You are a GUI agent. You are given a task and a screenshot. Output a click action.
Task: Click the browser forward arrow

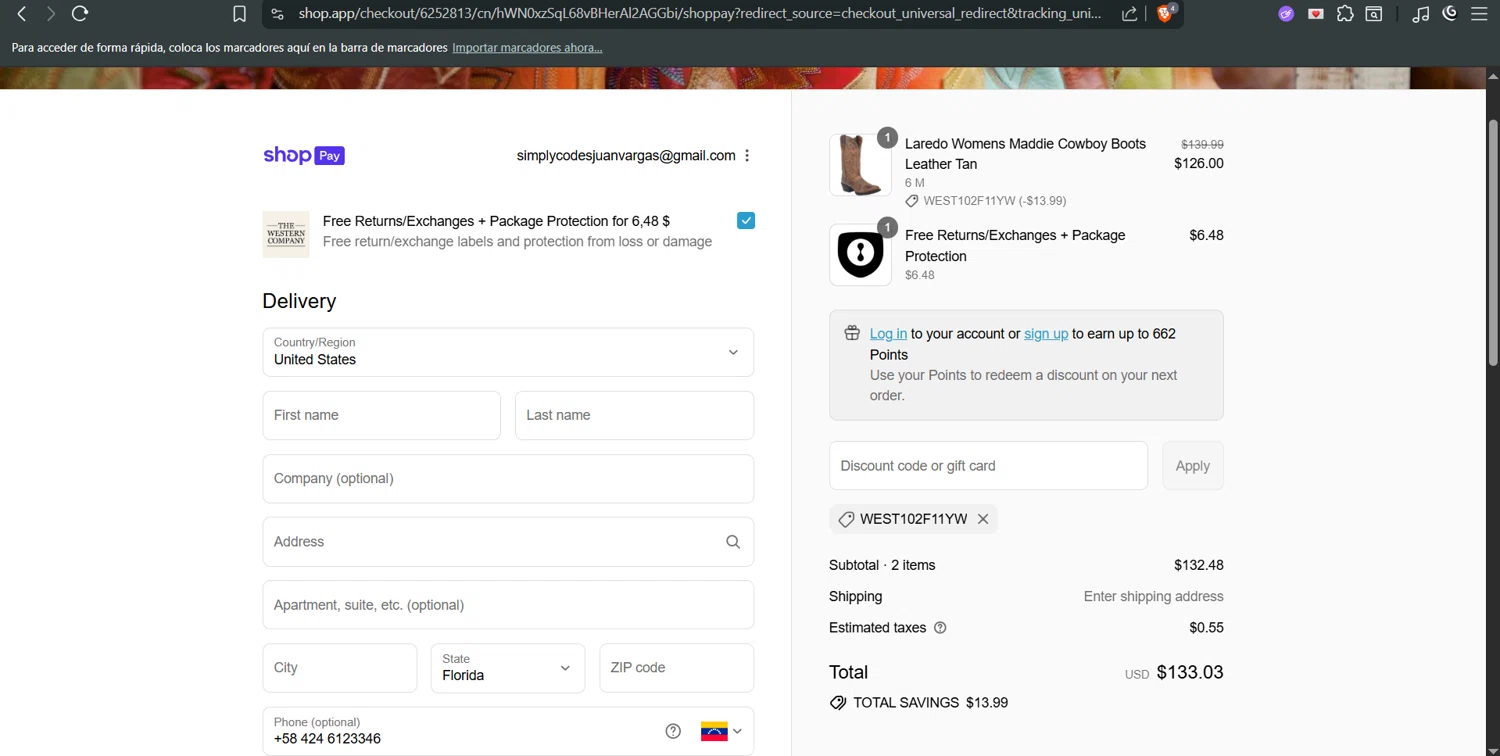coord(50,14)
